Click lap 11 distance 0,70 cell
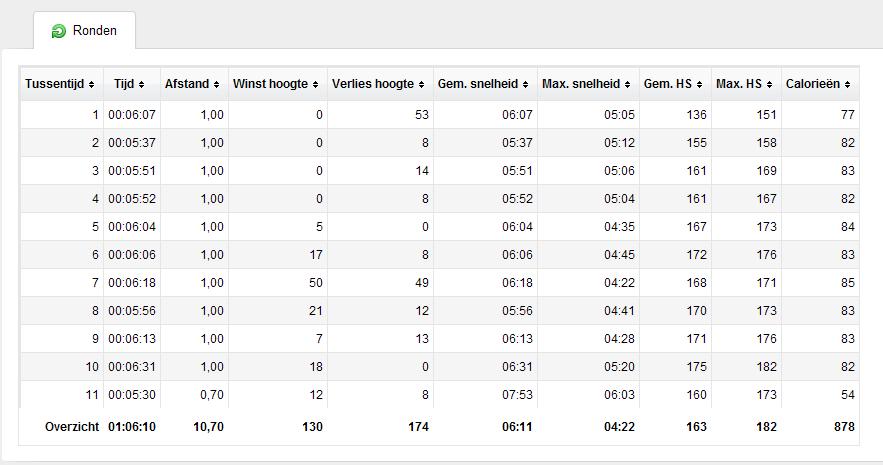This screenshot has width=883, height=465. [x=212, y=395]
